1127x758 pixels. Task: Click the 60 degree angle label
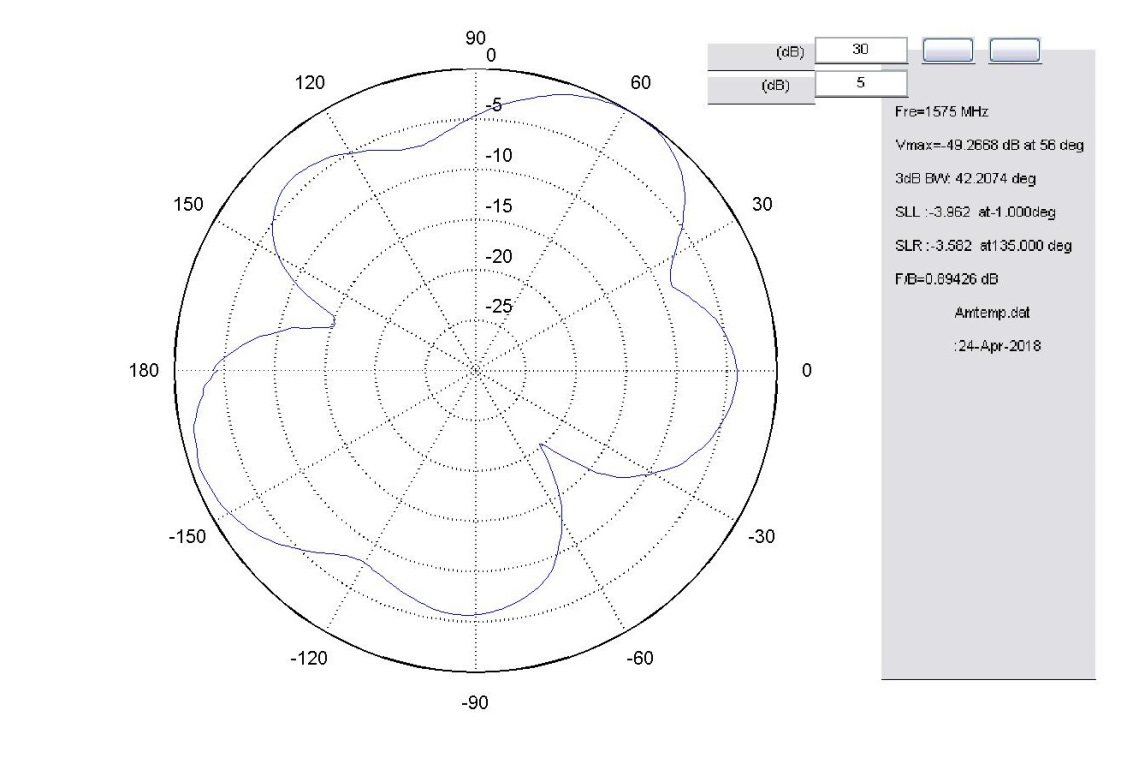[x=641, y=84]
